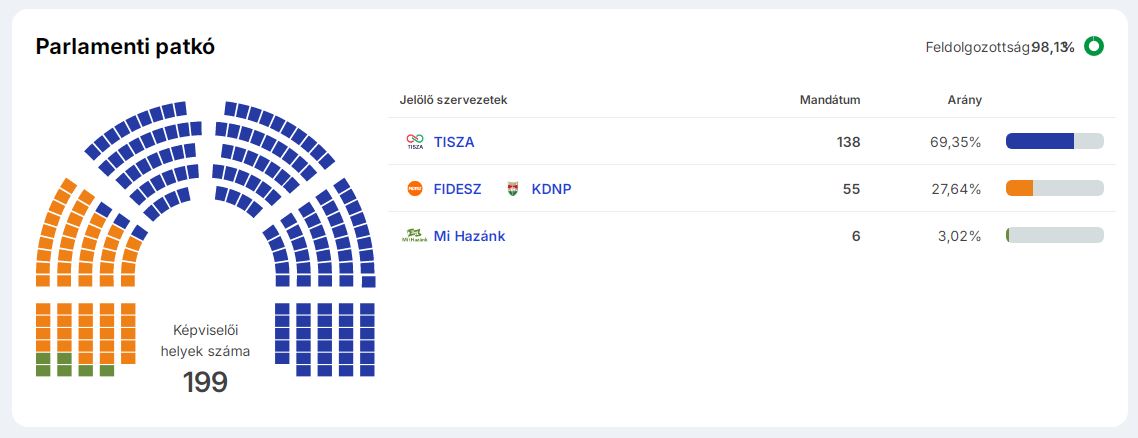Screen dimensions: 1138x438
Task: Open the Mi Hazánk party link
Action: [469, 236]
